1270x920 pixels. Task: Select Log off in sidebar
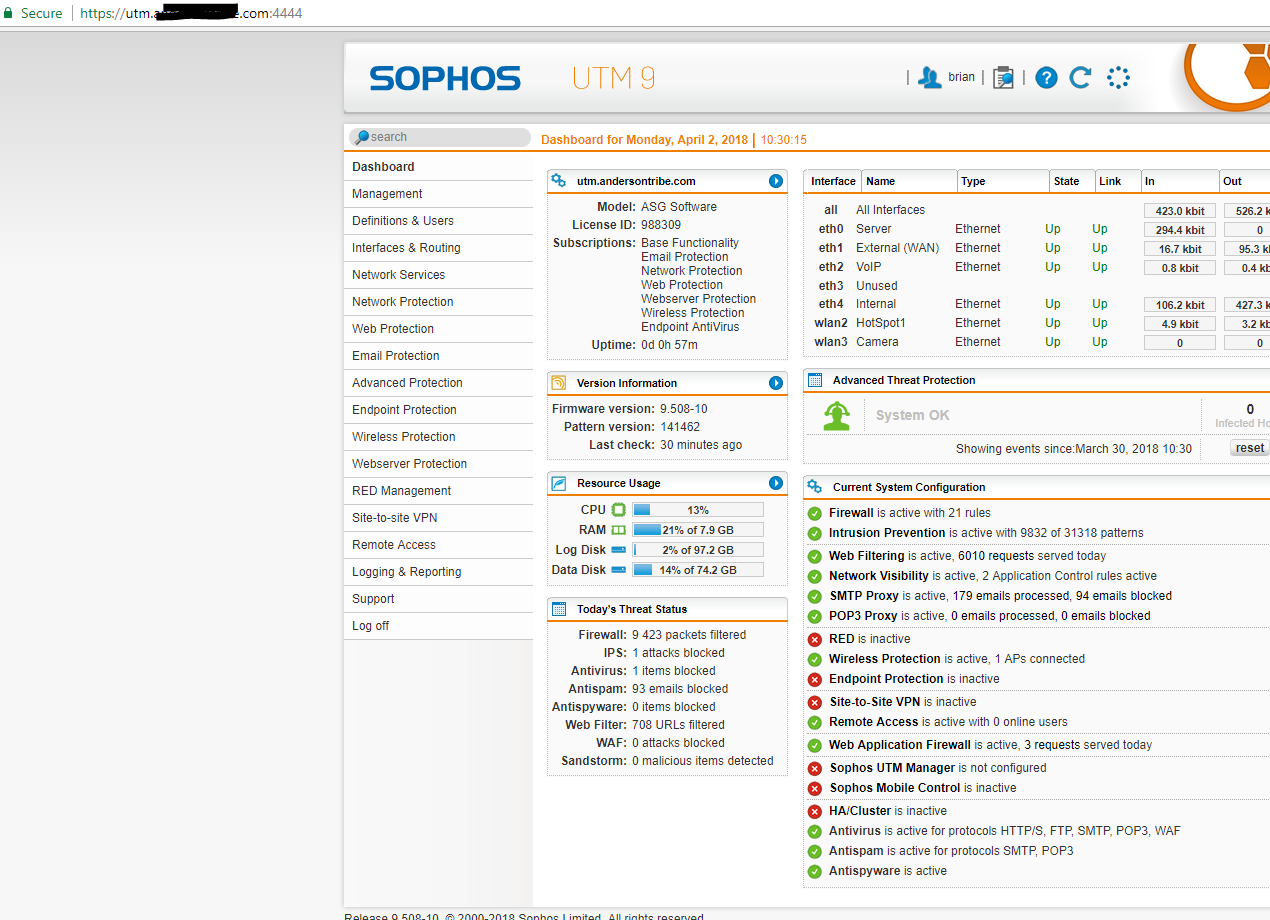tap(438, 626)
